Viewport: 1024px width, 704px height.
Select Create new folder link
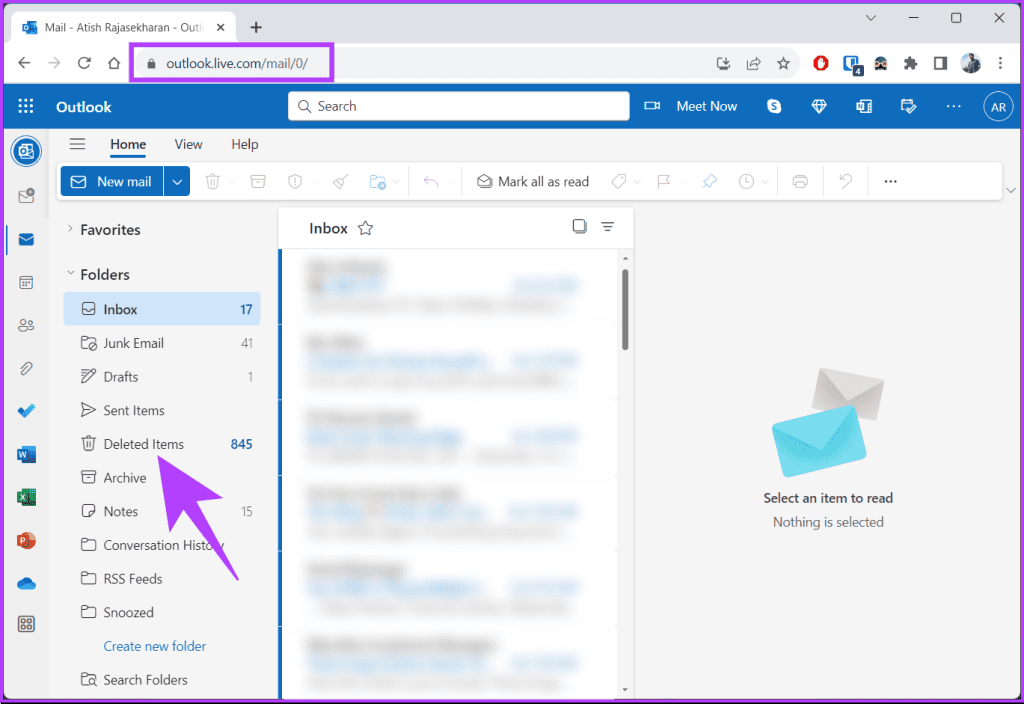pos(154,646)
